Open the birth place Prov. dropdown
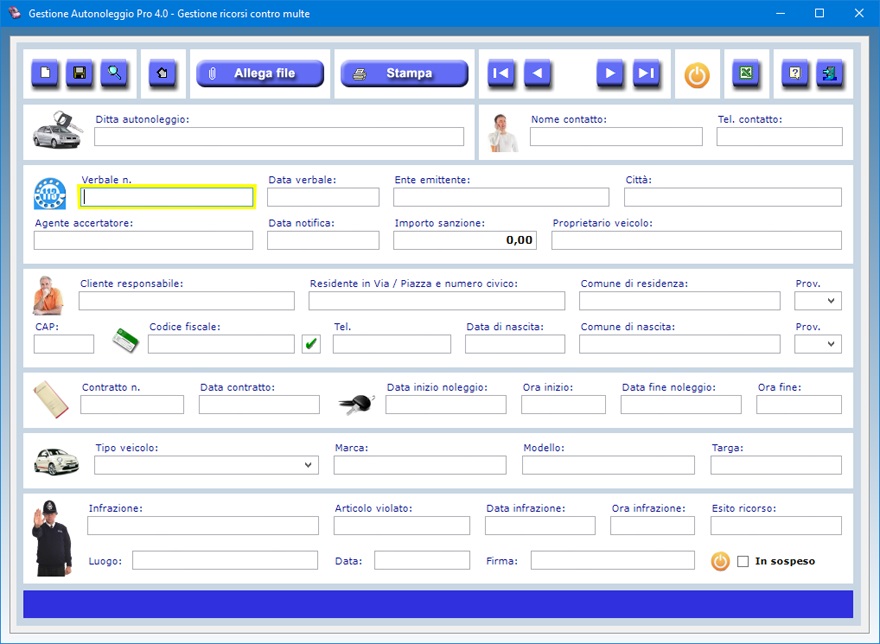Viewport: 880px width, 644px height. pos(818,344)
